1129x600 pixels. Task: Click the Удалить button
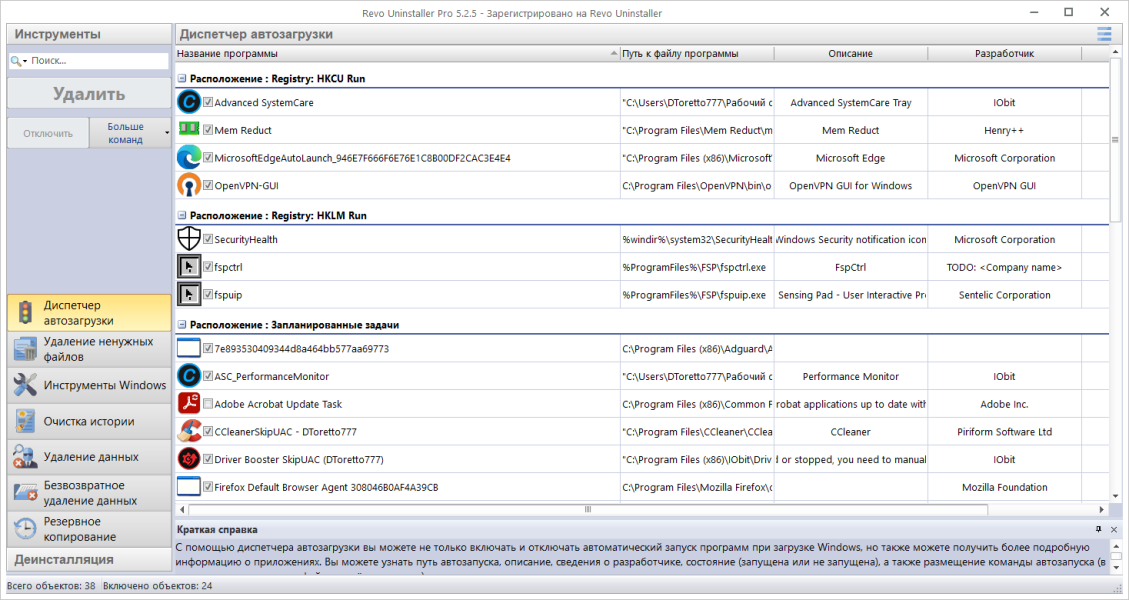click(89, 94)
